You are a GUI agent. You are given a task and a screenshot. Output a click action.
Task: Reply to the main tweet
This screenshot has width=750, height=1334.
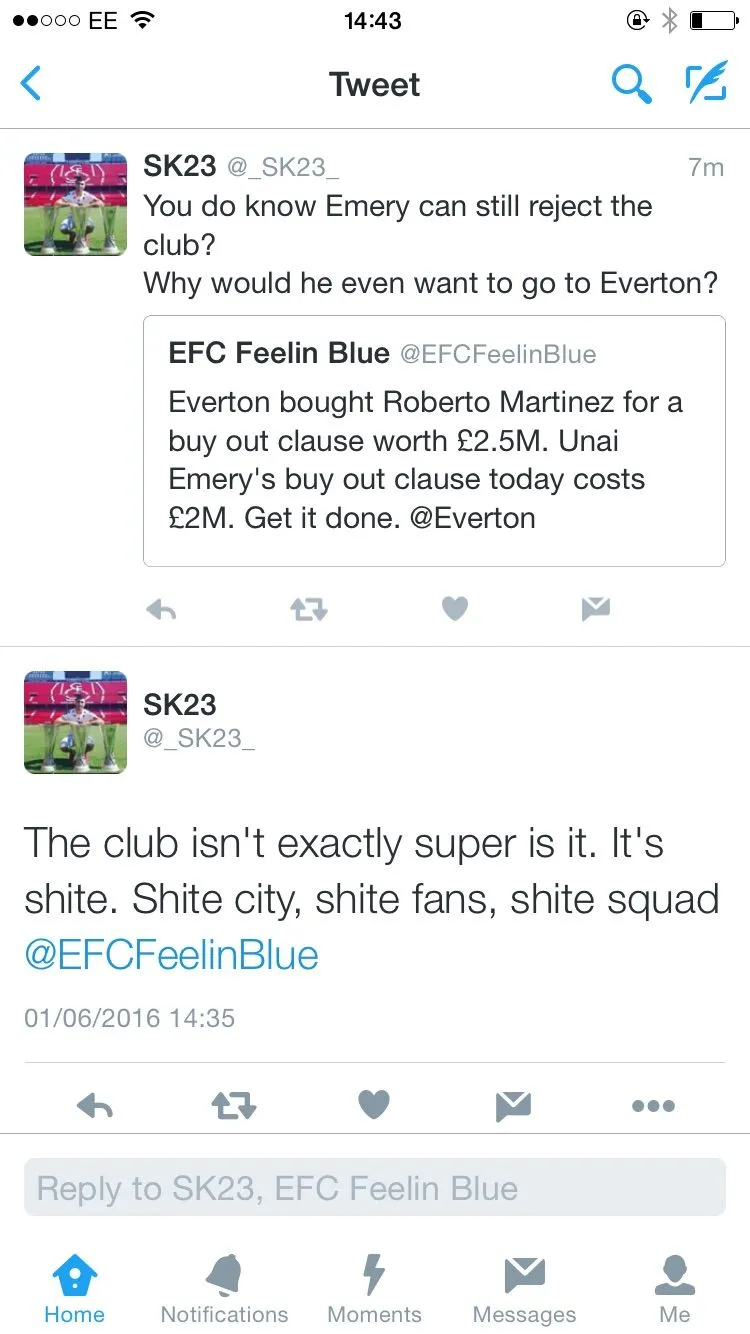(x=95, y=1105)
